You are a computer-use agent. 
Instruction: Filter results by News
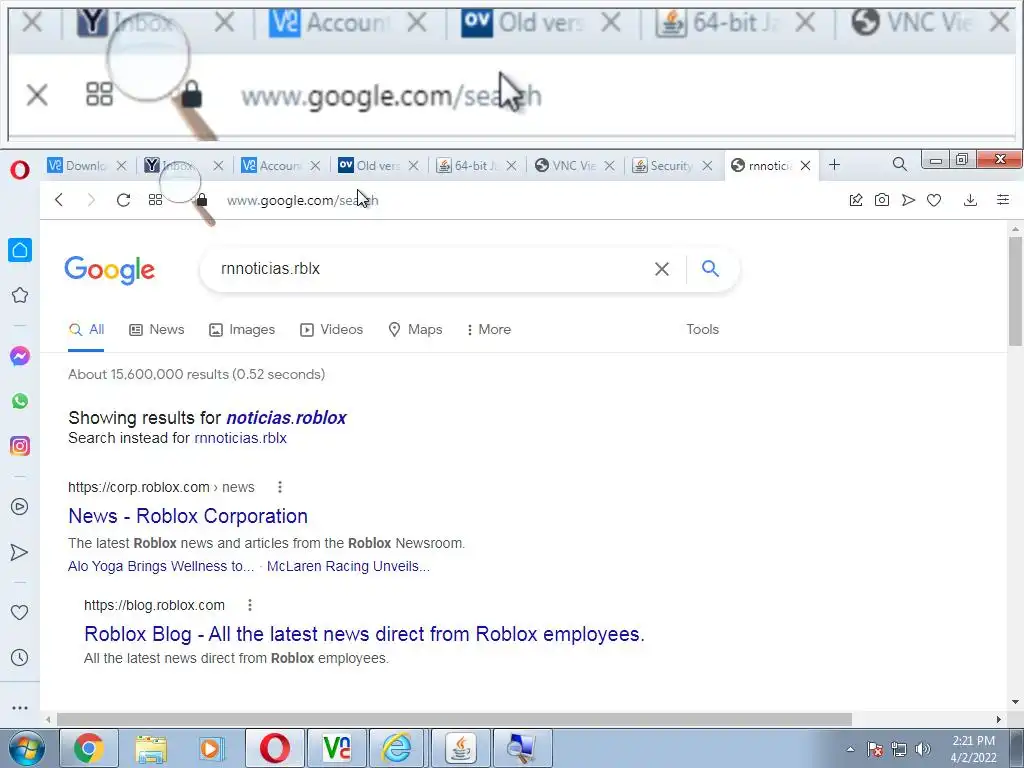[157, 330]
